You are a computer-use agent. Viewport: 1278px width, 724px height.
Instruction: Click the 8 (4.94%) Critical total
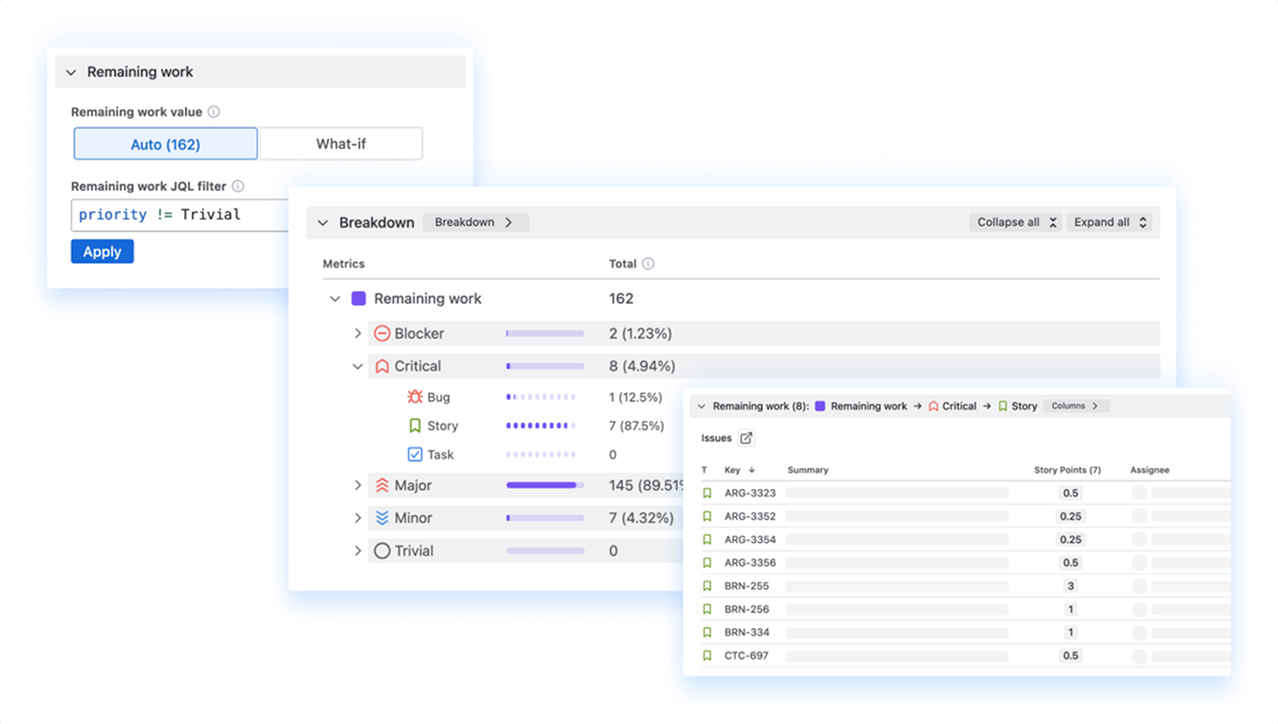(642, 366)
